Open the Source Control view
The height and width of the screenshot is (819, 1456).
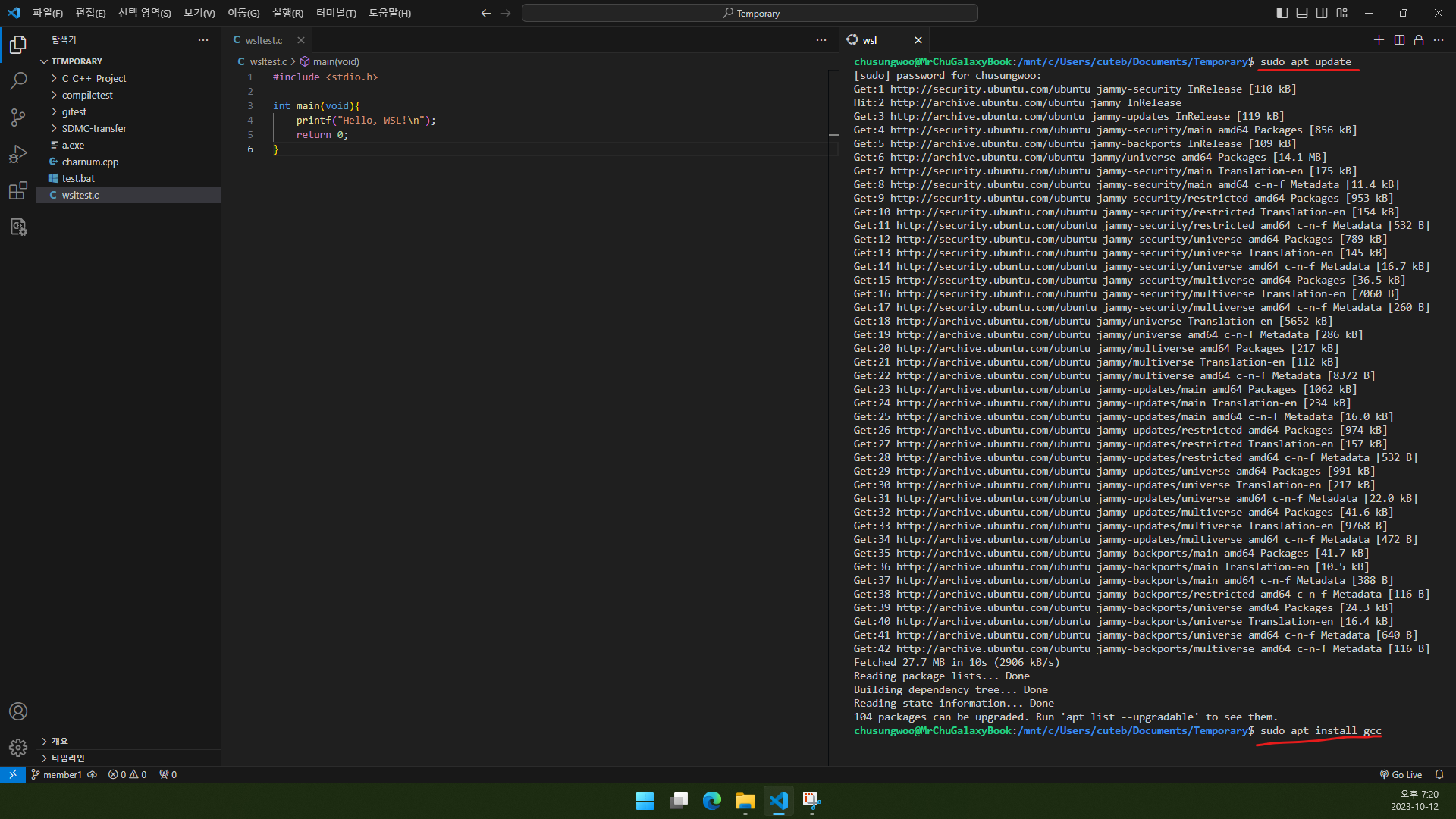tap(18, 117)
